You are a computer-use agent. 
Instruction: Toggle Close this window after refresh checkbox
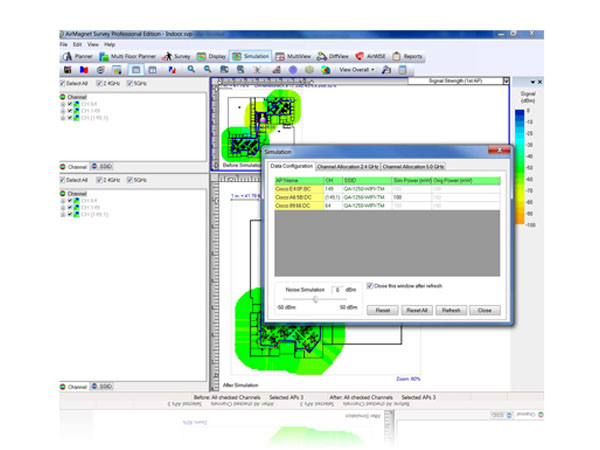(370, 286)
